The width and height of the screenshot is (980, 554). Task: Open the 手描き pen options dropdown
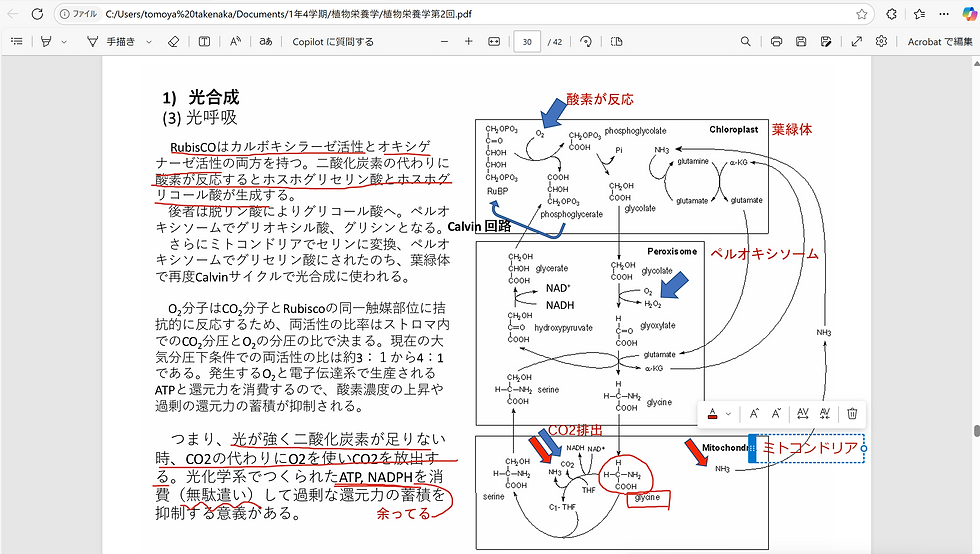(x=149, y=42)
